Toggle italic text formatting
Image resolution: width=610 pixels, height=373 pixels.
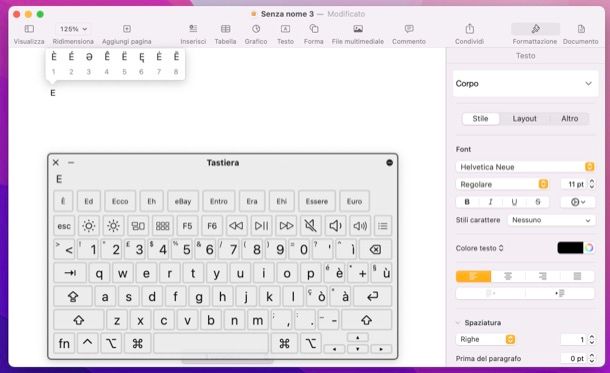491,202
